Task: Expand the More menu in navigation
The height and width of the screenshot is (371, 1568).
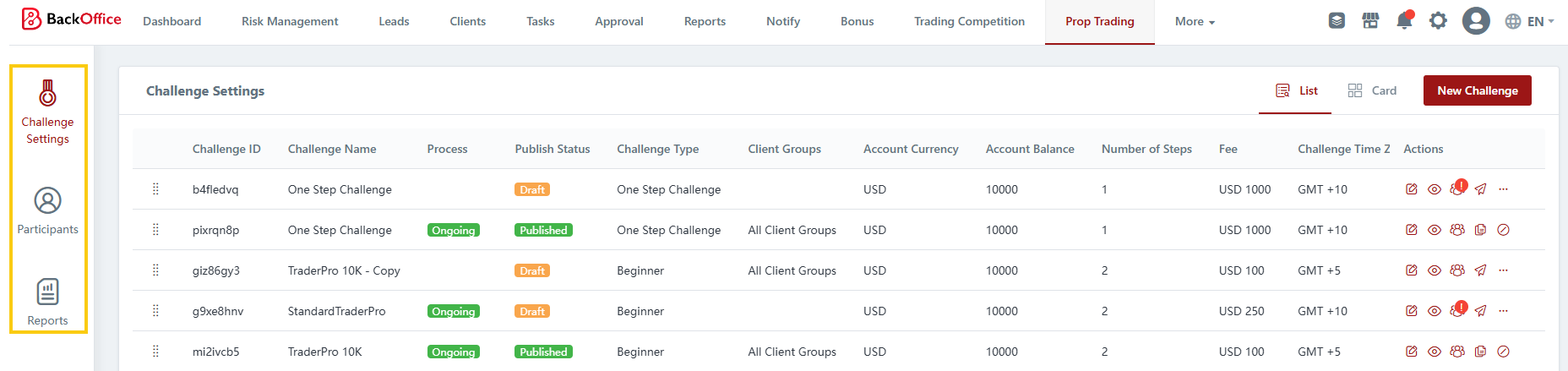Action: [1195, 21]
